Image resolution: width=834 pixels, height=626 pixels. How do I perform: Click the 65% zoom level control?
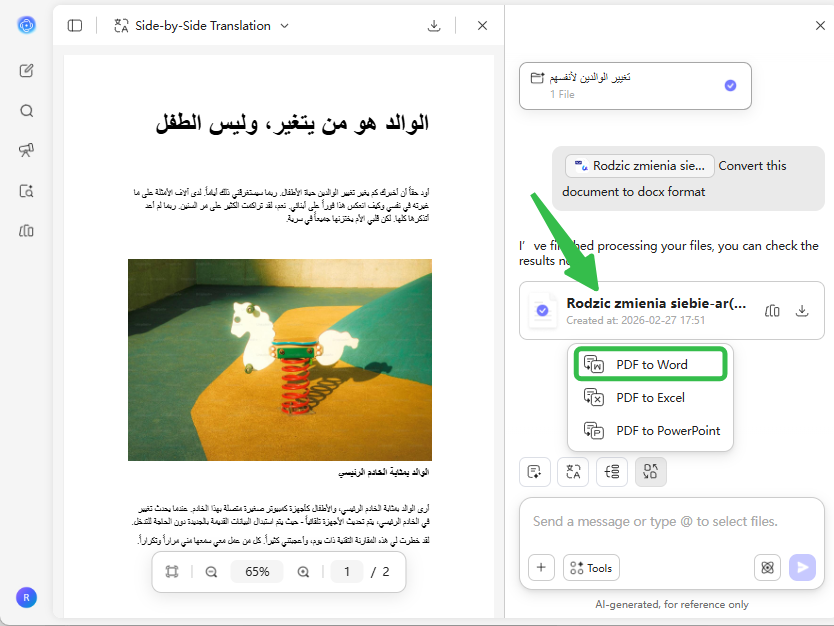[x=257, y=571]
